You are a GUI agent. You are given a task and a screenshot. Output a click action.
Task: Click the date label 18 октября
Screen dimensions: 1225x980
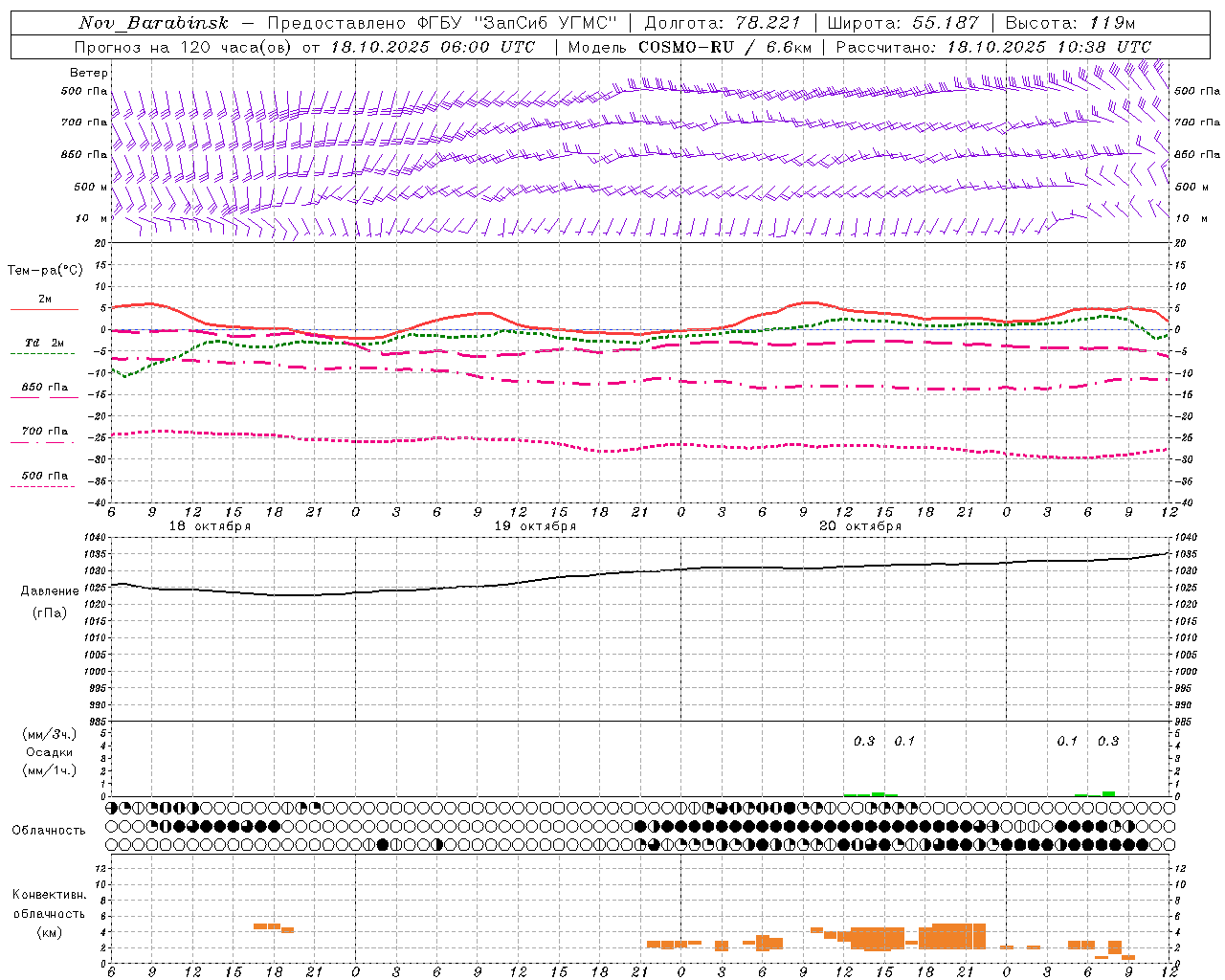pos(210,526)
